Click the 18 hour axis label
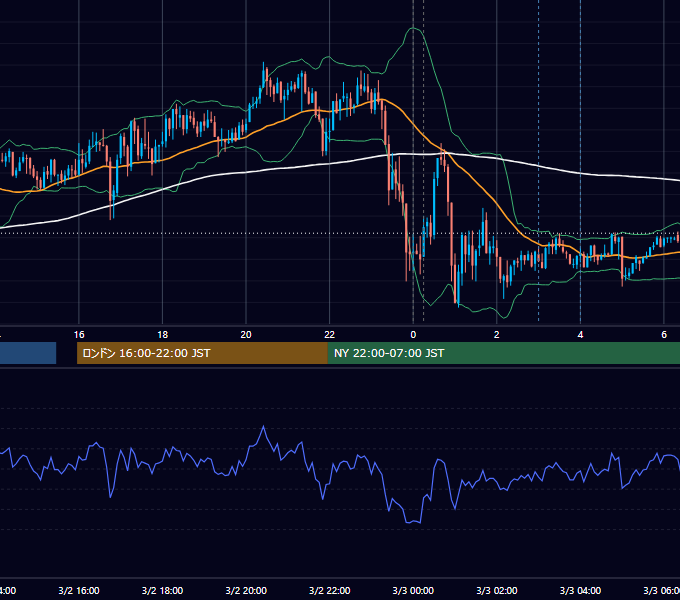Viewport: 680px width, 600px height. (x=163, y=335)
